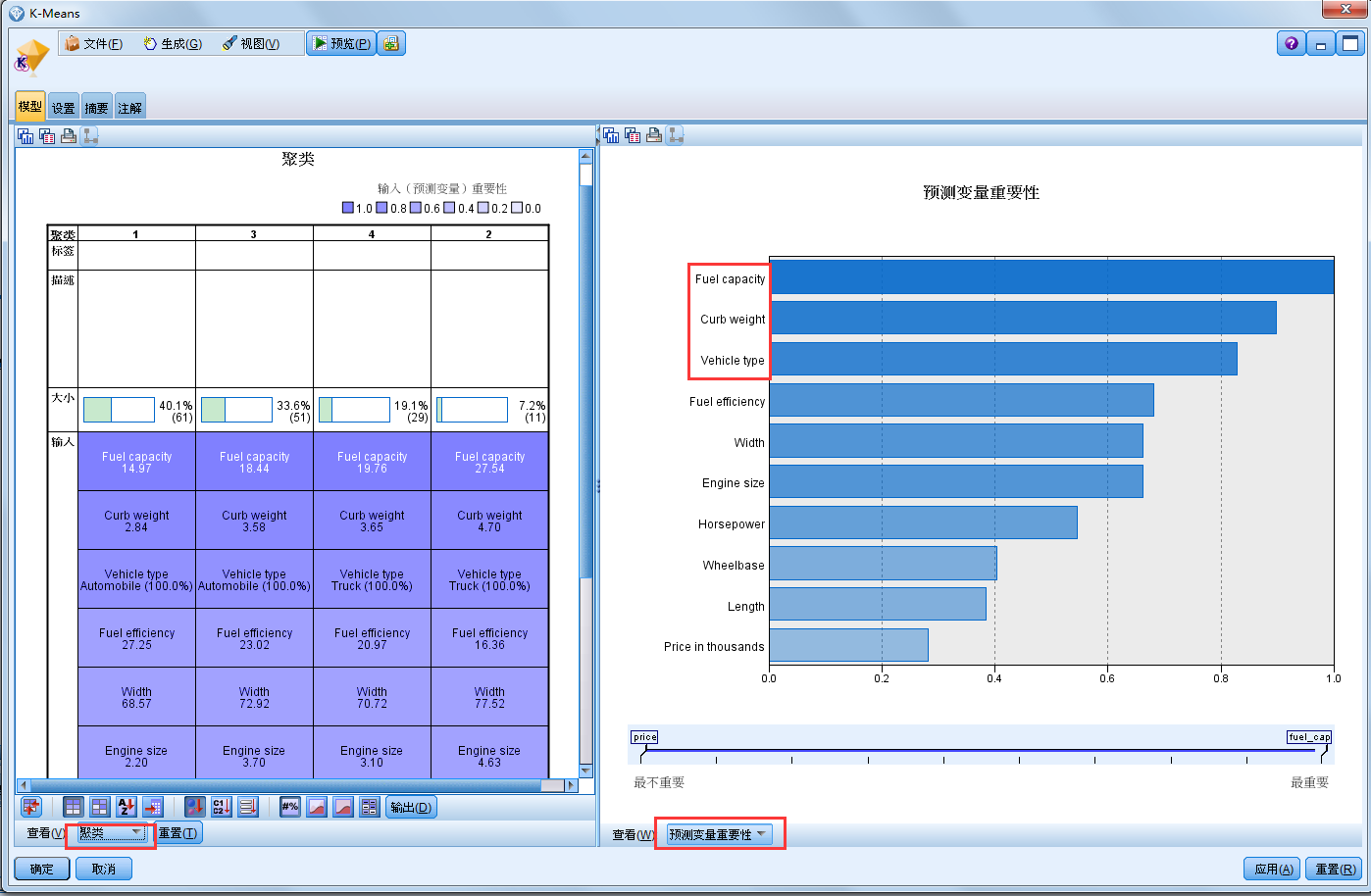
Task: Sort features alphabetically with the AZ icon
Action: coord(127,807)
